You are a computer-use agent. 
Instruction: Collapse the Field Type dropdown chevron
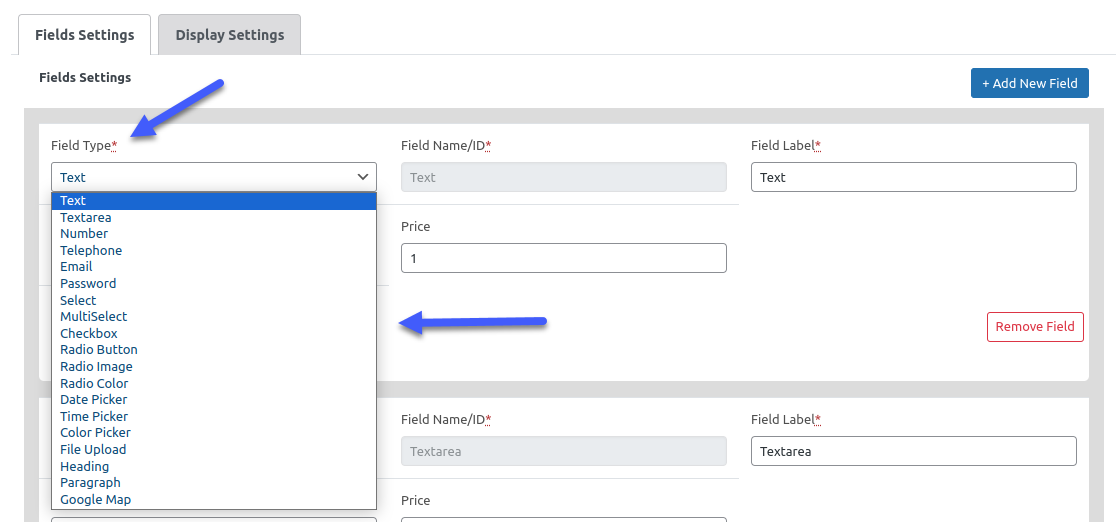tap(363, 177)
